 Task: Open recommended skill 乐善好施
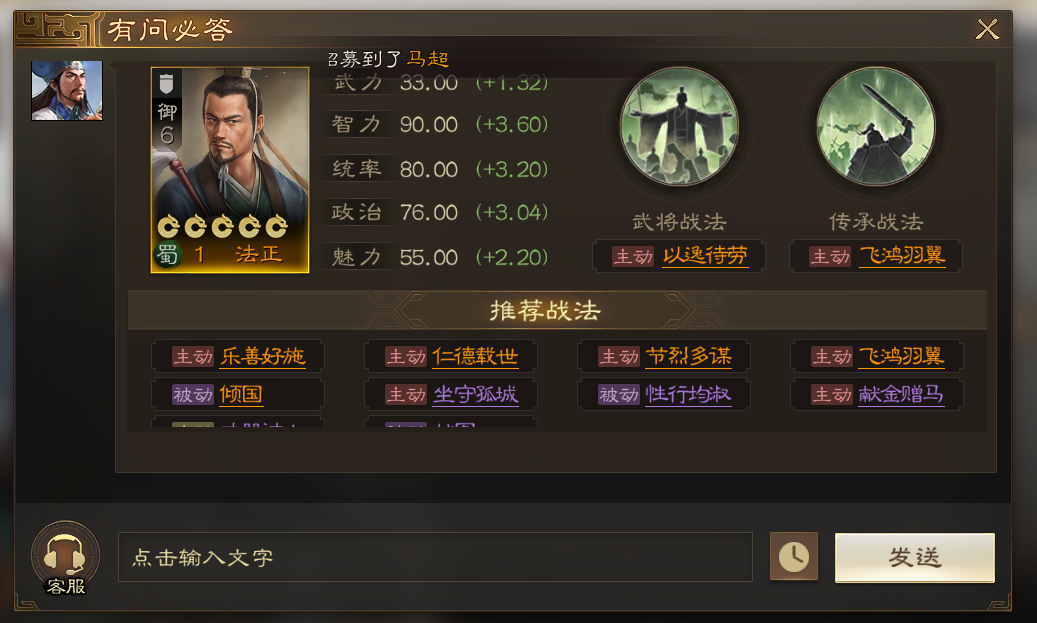(263, 356)
